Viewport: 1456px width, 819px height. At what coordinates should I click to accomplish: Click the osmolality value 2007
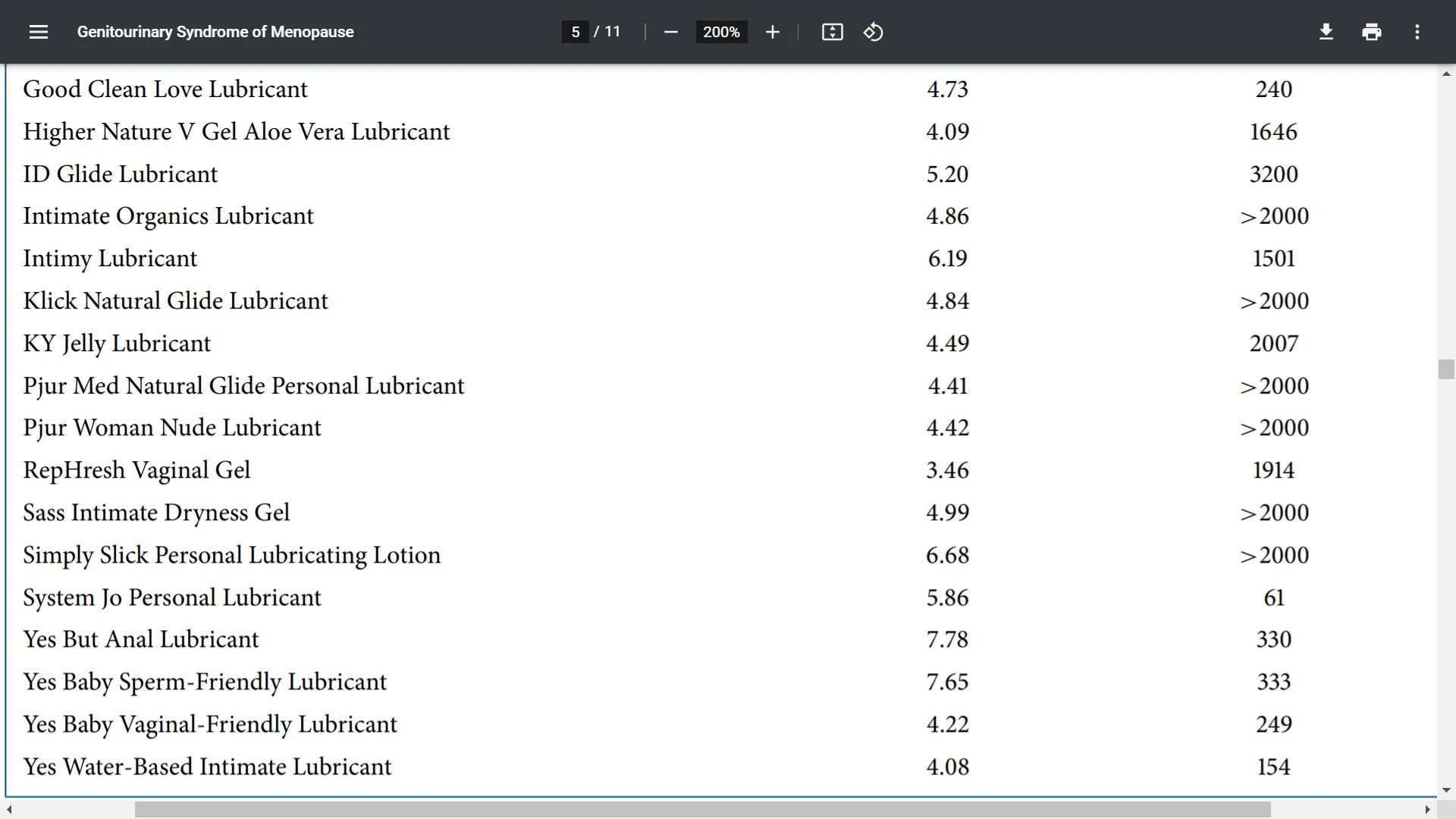(1274, 344)
